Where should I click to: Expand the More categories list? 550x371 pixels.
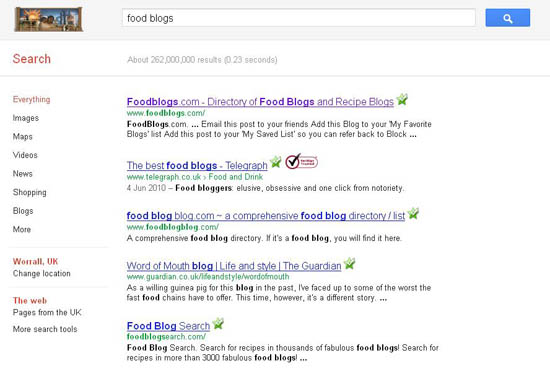(22, 229)
